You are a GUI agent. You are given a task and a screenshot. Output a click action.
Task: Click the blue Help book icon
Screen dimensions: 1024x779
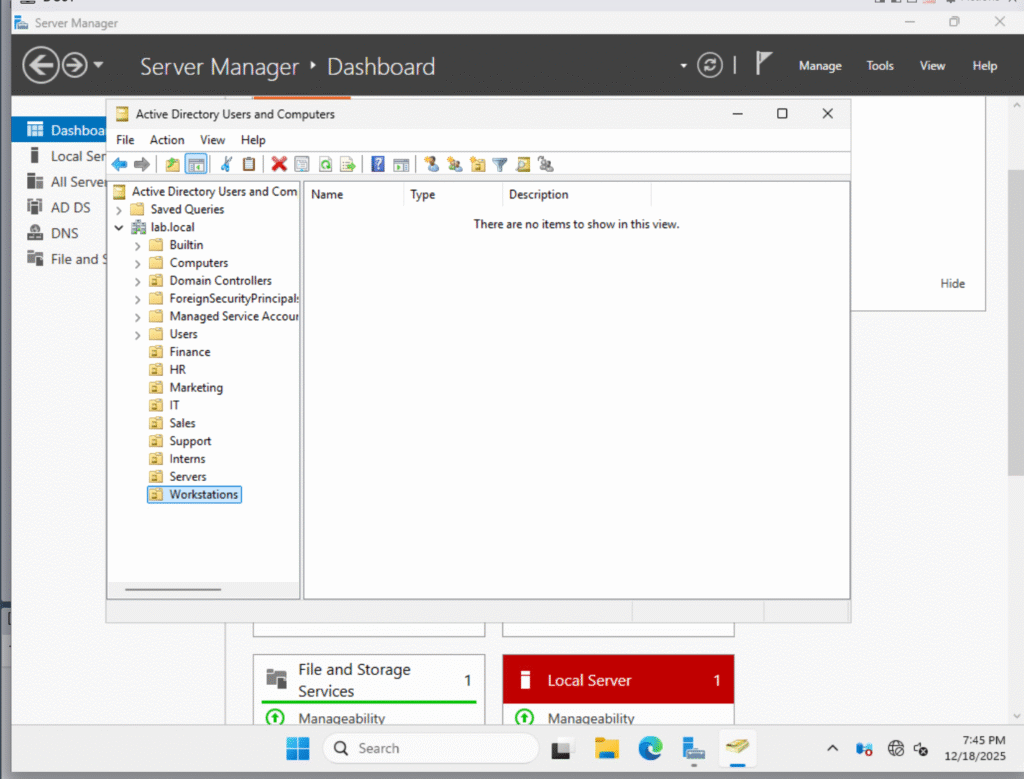click(378, 165)
